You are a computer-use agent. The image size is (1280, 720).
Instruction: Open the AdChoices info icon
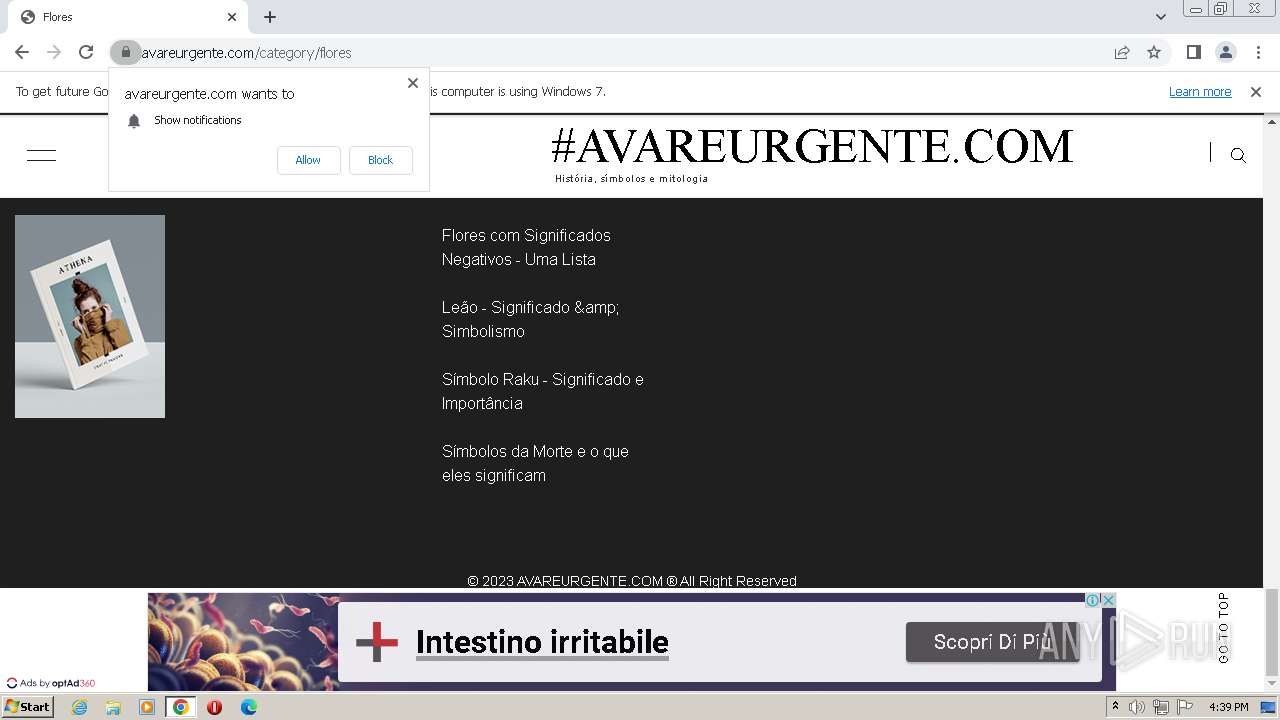[x=1093, y=600]
